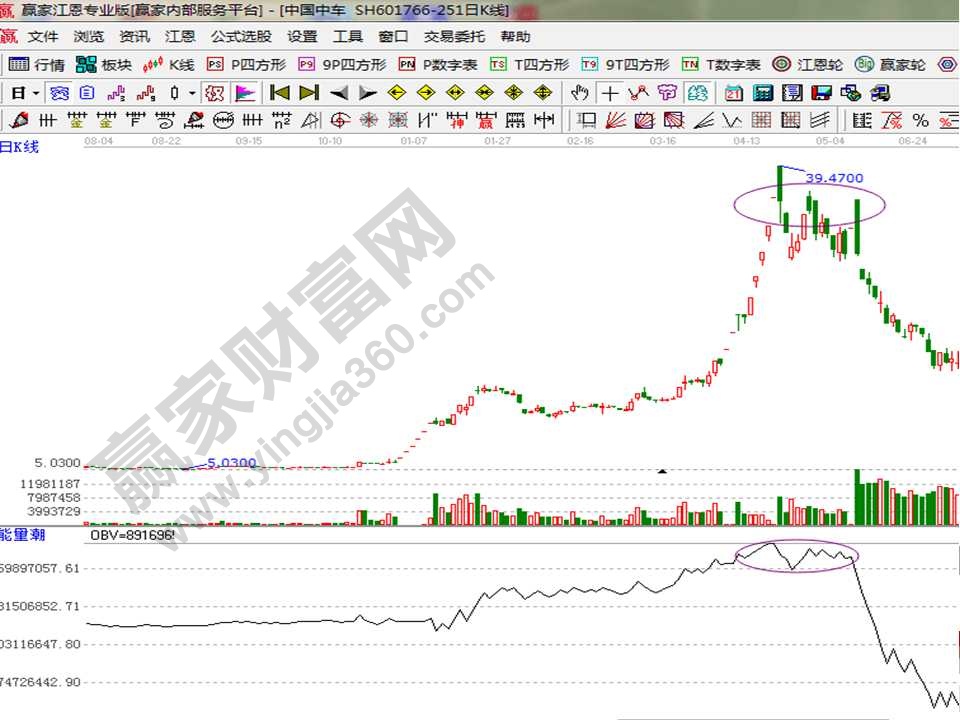This screenshot has width=960, height=720.
Task: Open the T数字表 number table
Action: tap(721, 65)
